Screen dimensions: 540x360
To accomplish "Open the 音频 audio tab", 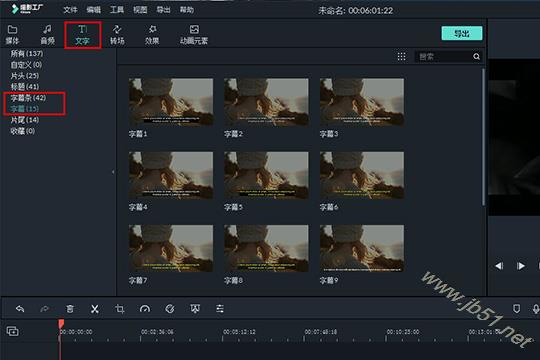I will tap(48, 34).
